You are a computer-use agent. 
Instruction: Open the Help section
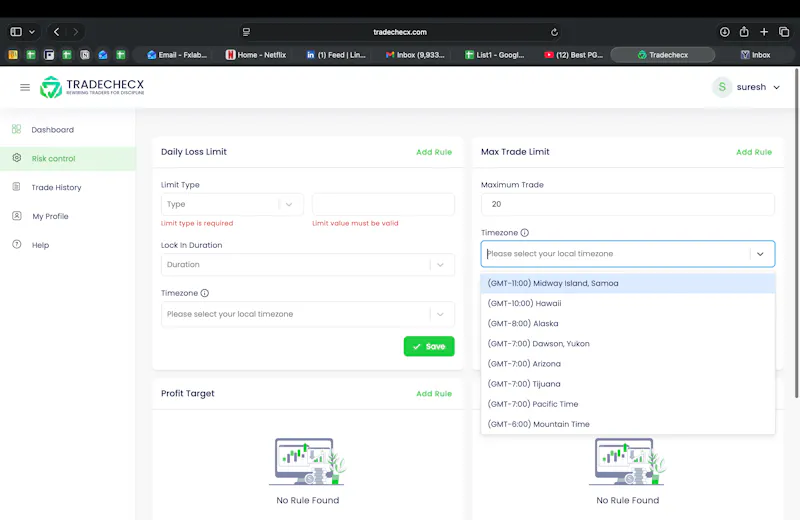click(x=40, y=245)
